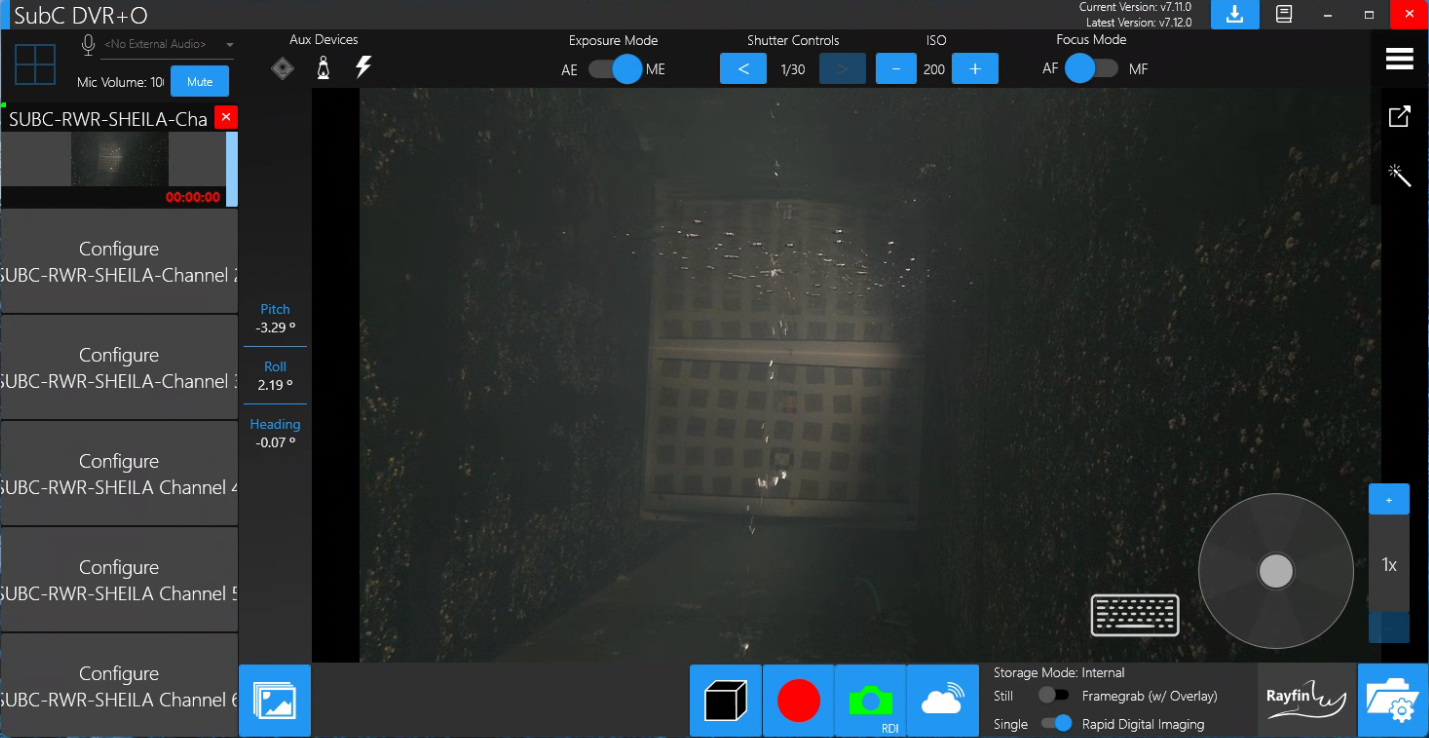1429x738 pixels.
Task: Capture a still with the green camera icon
Action: coord(870,701)
